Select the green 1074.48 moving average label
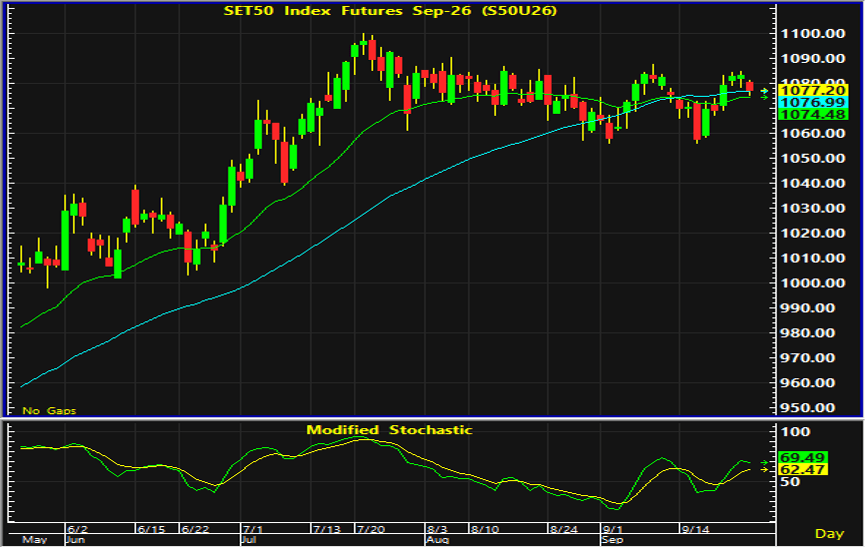866x548 pixels. (x=814, y=114)
